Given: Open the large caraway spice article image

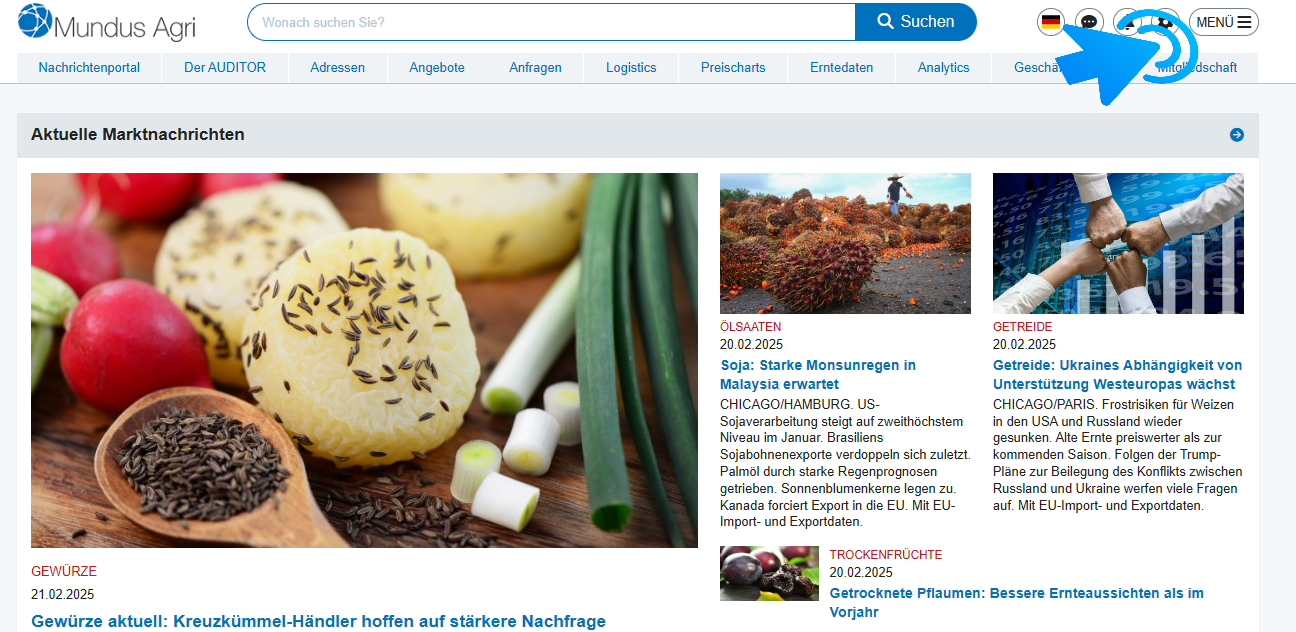Looking at the screenshot, I should tap(364, 360).
